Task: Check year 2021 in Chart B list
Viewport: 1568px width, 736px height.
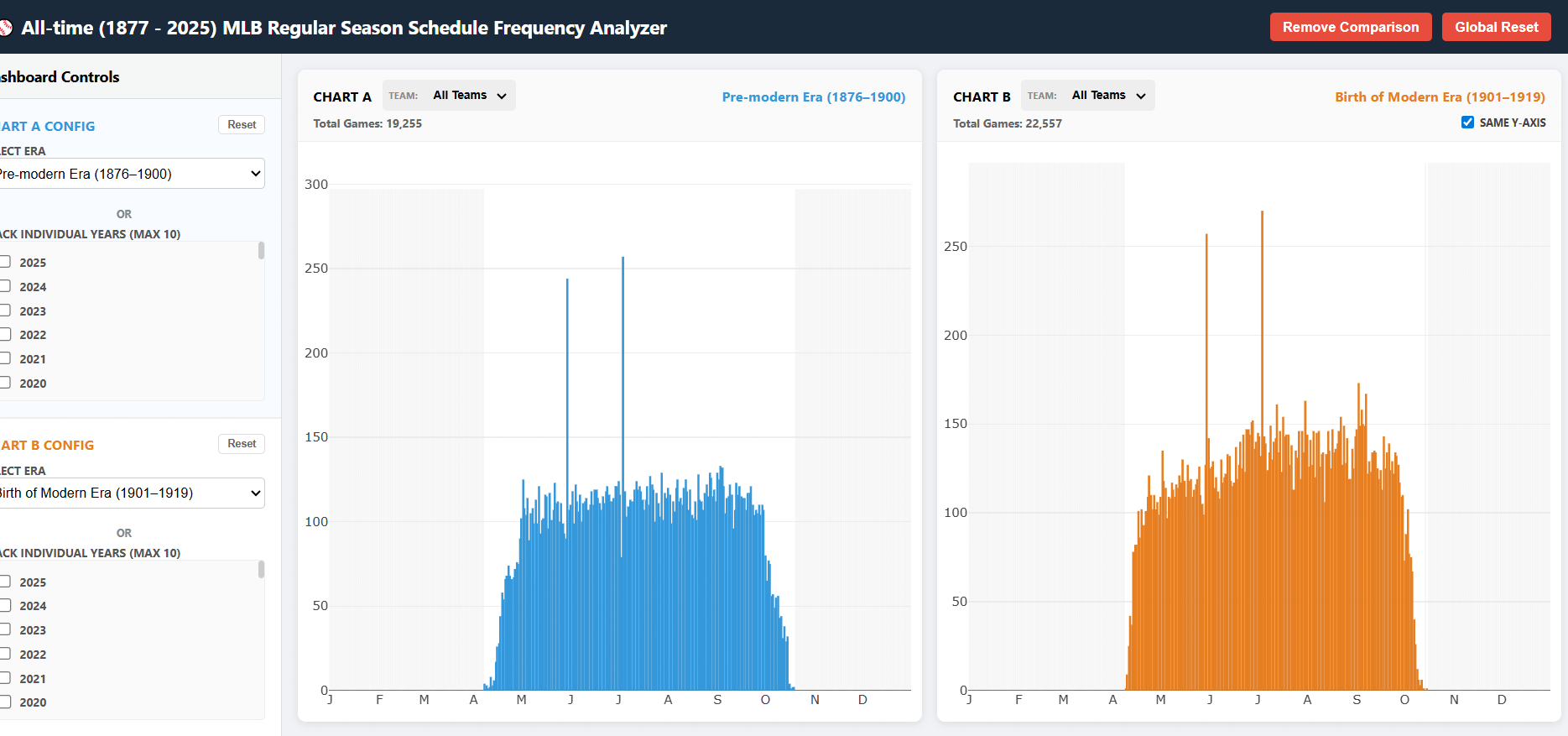Action: pyautogui.click(x=6, y=678)
